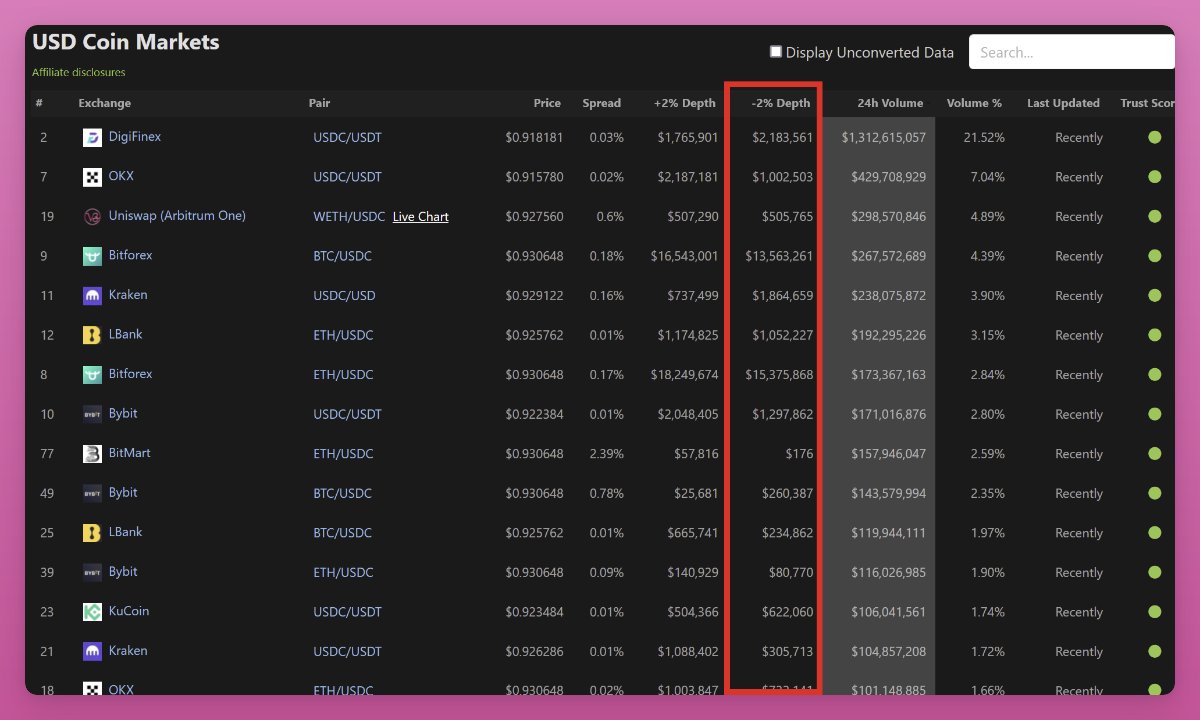Enable the Display Unconverted Data checkbox
1200x720 pixels.
pos(776,52)
